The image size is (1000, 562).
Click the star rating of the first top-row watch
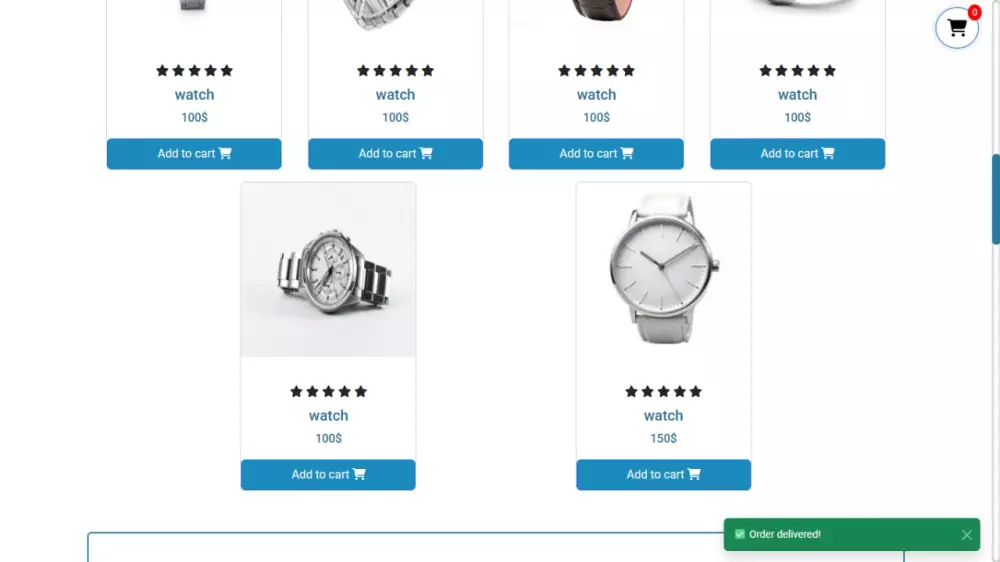pos(195,70)
